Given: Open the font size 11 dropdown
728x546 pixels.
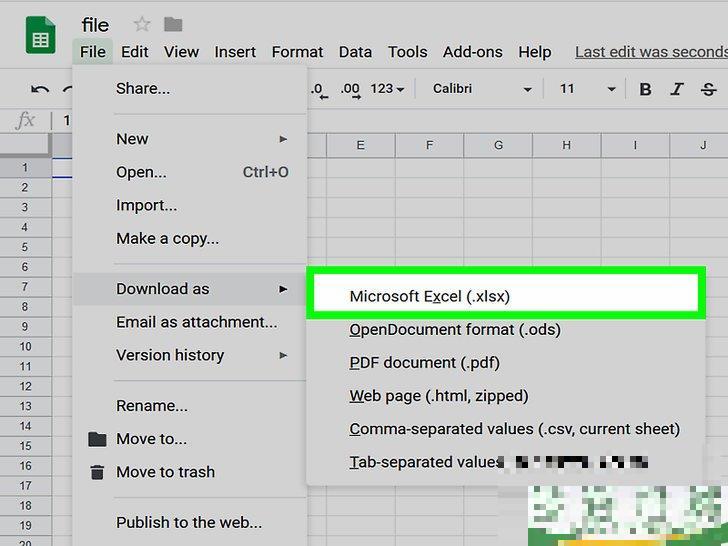Looking at the screenshot, I should click(587, 90).
